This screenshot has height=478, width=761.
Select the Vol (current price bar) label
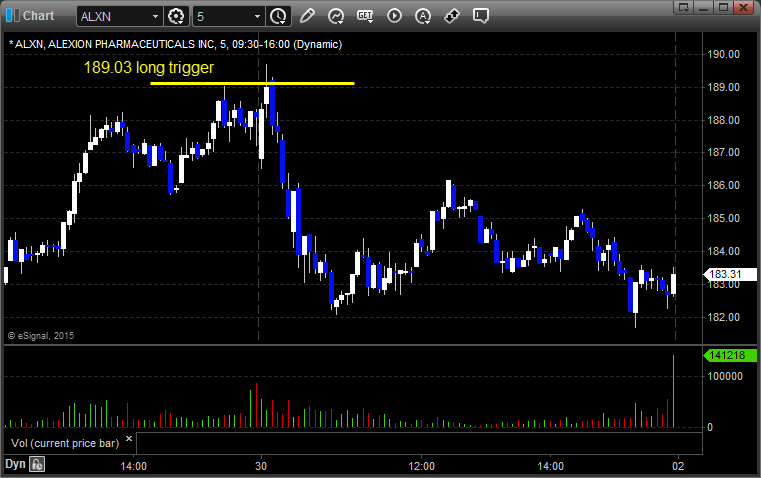click(65, 443)
